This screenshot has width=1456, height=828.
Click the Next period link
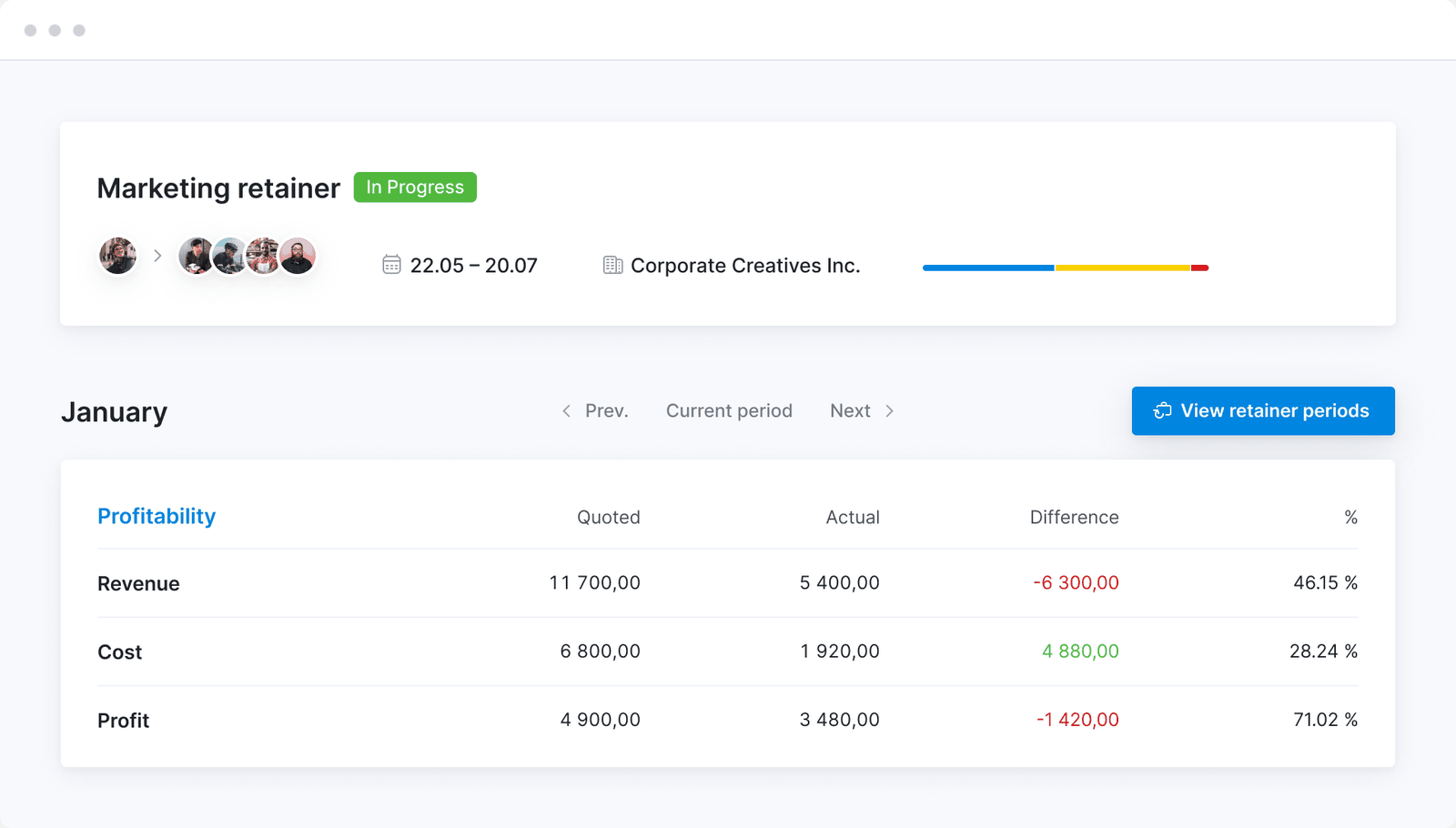tap(850, 411)
